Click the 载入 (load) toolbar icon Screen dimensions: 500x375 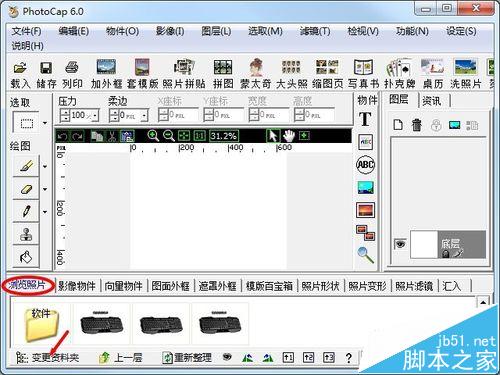20,74
